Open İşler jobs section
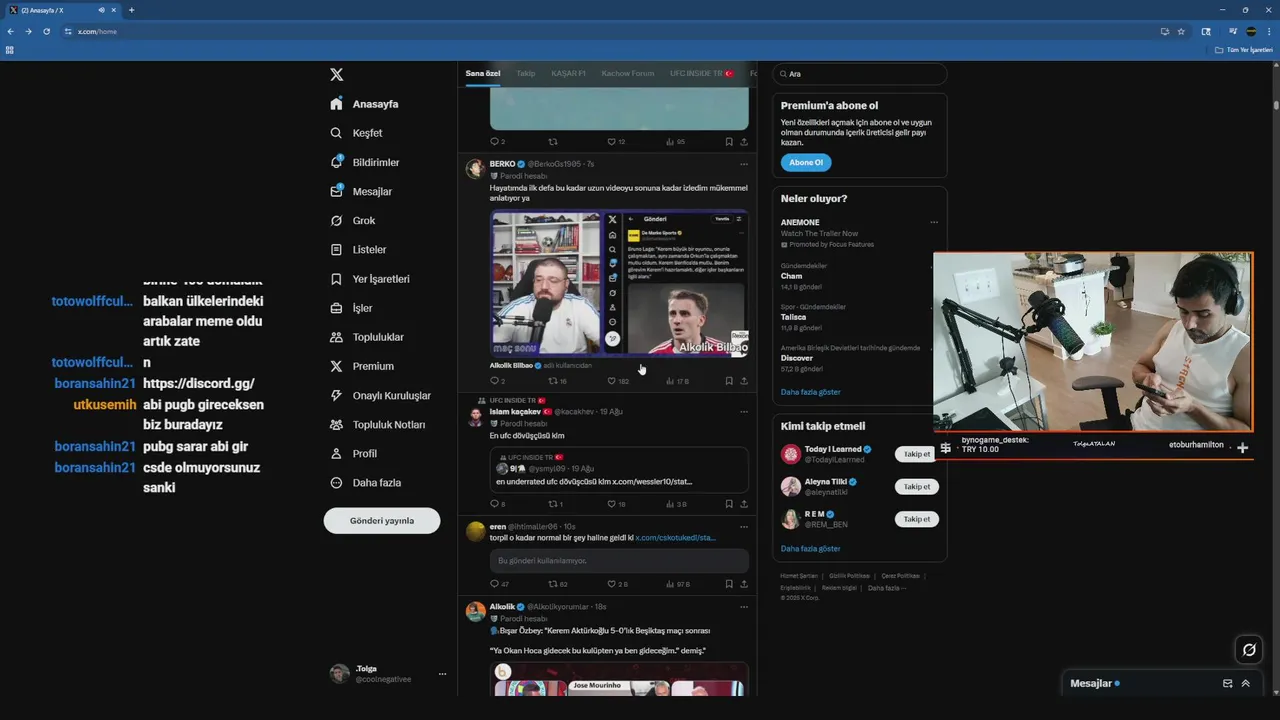Screen dimensions: 1280x720 [351, 308]
